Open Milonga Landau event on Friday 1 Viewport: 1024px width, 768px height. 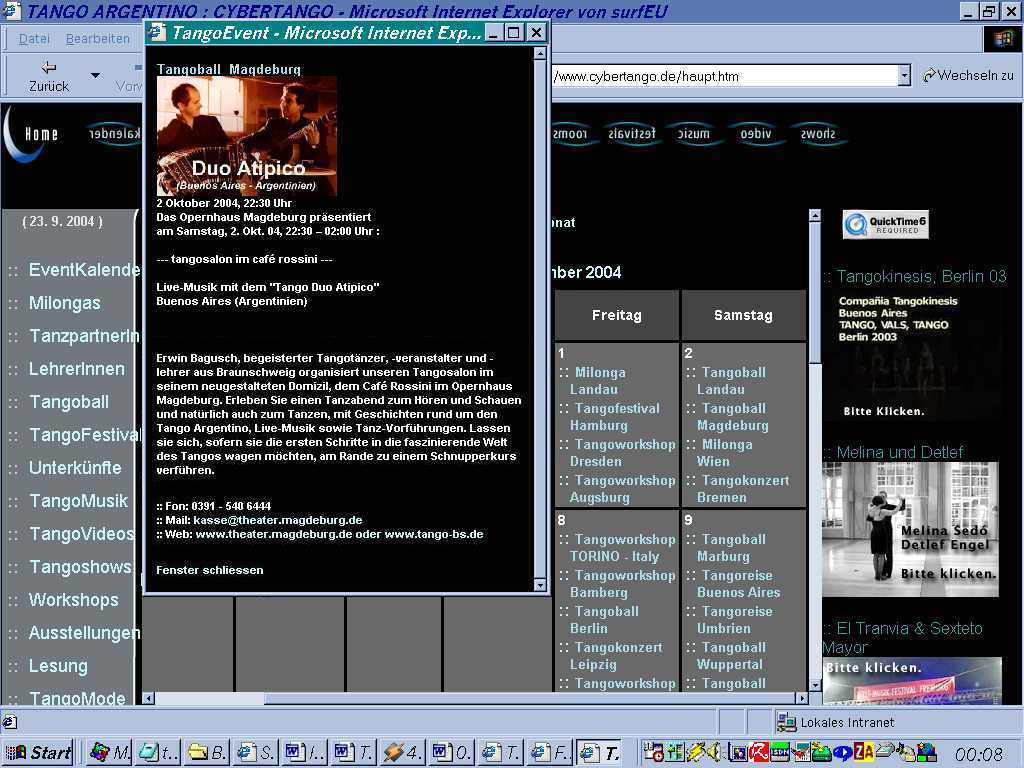tap(598, 381)
